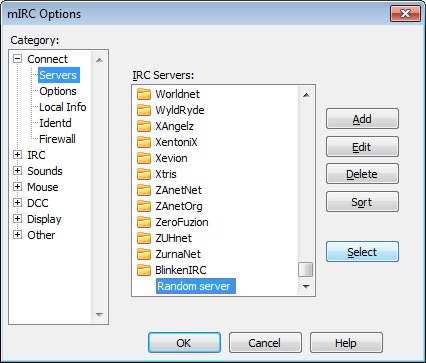Sort the IRC servers list
Screen dimensions: 426x363
pyautogui.click(x=362, y=202)
